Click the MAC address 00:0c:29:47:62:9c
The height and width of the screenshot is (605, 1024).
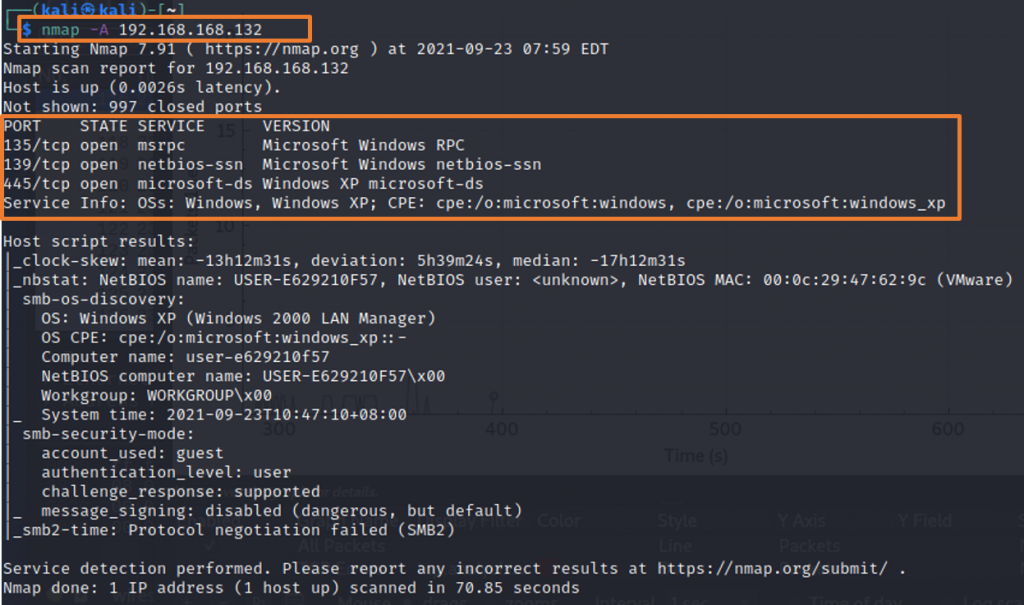tap(844, 280)
